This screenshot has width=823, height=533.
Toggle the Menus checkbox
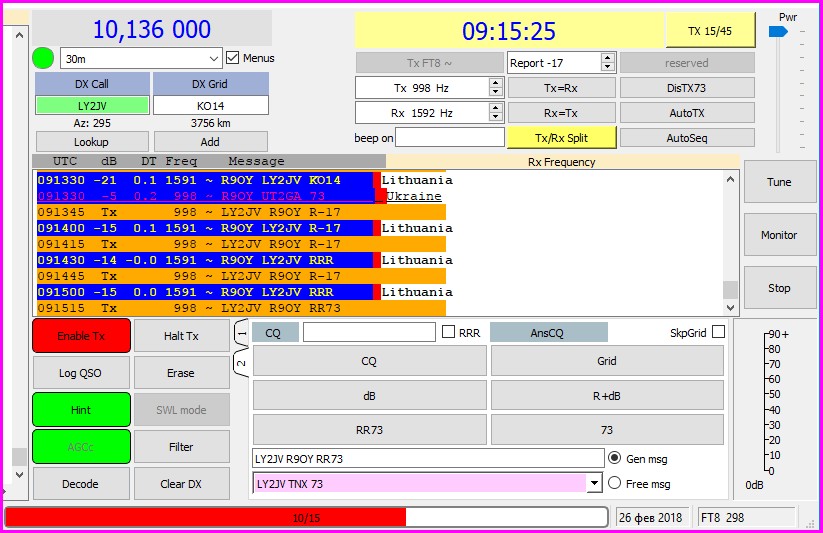coord(233,58)
